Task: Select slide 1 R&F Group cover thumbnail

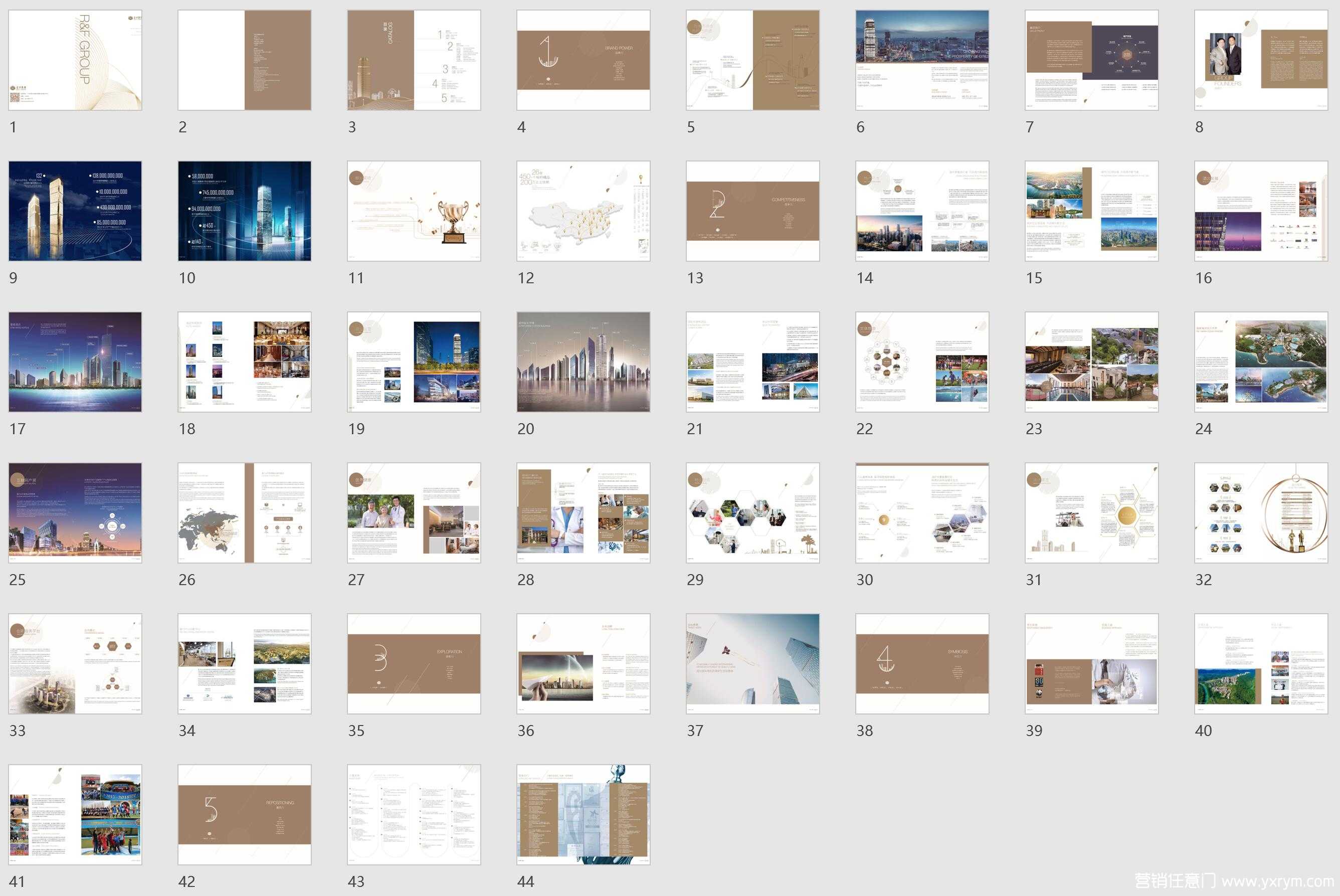Action: pos(75,60)
